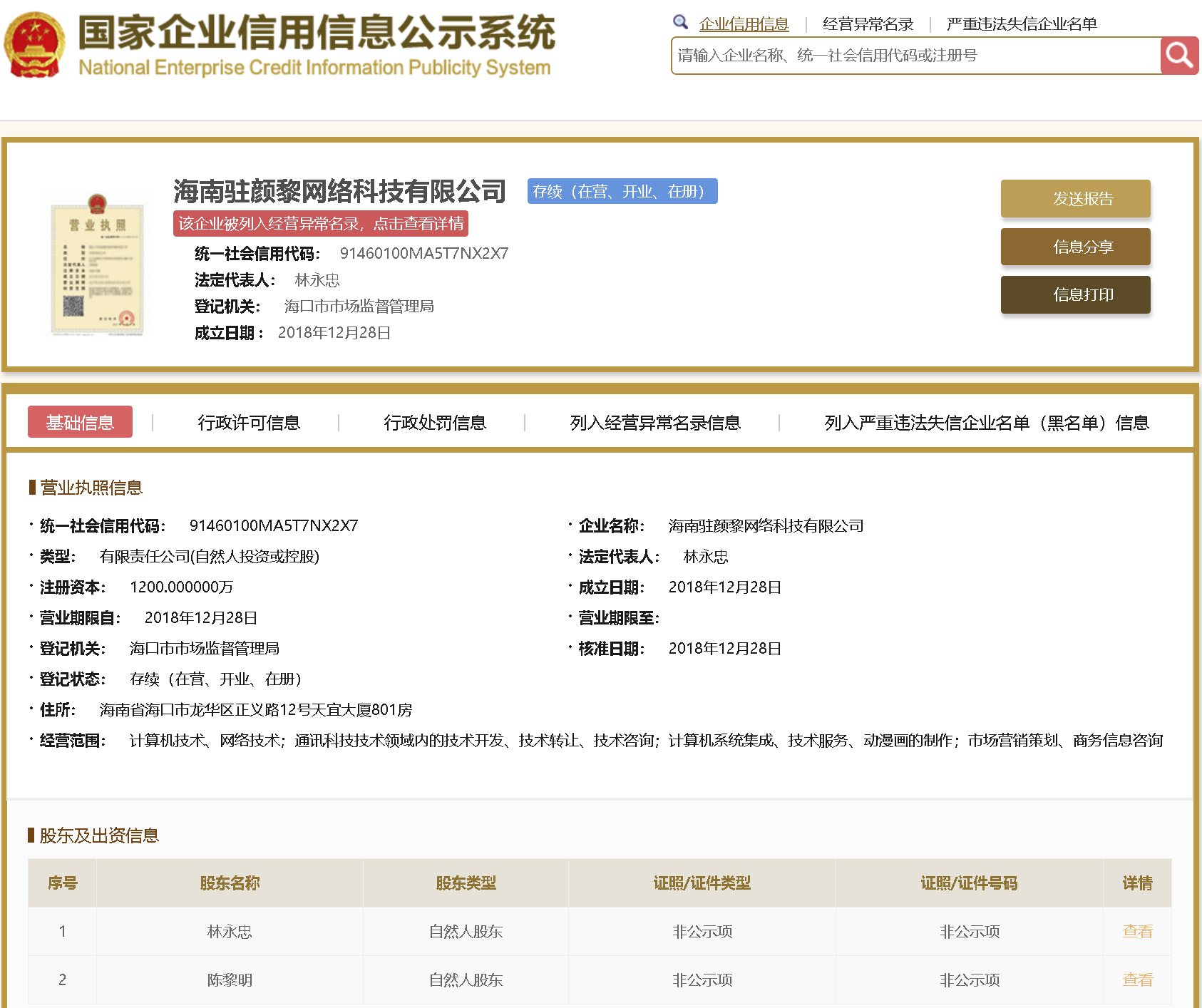Viewport: 1202px width, 1008px height.
Task: Click the 信息打印 button
Action: pos(1075,294)
